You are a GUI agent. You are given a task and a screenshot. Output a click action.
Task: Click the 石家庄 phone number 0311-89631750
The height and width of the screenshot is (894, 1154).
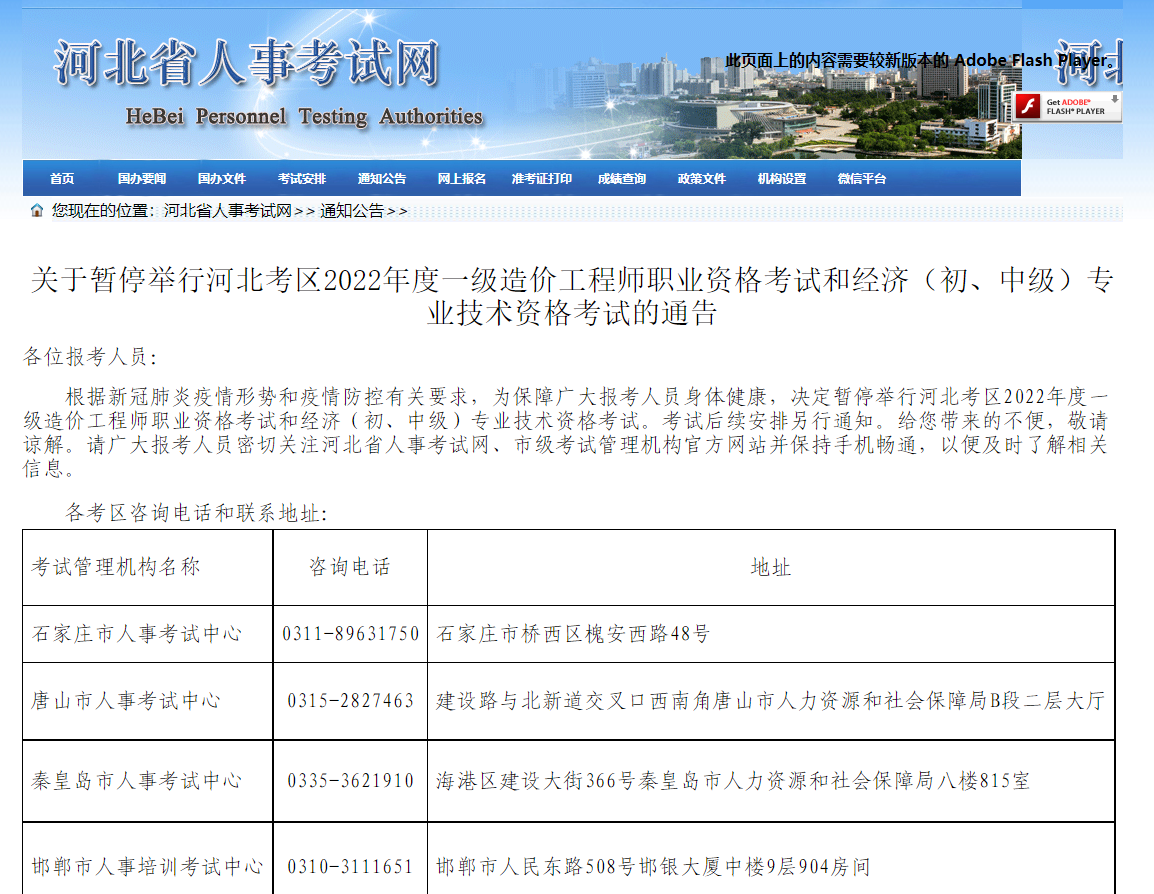click(x=350, y=634)
